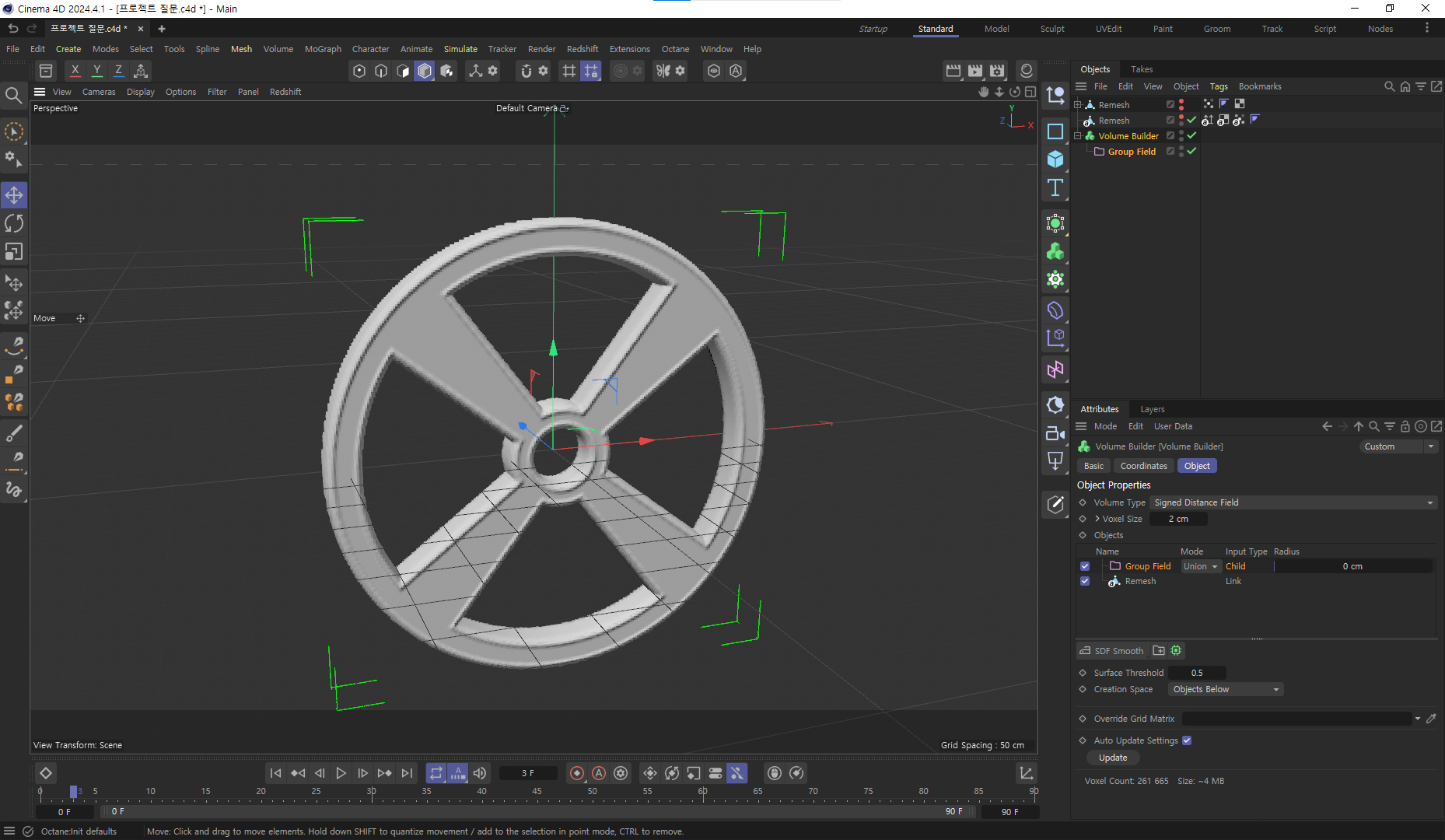Click current frame field showing 3 F

(x=528, y=773)
